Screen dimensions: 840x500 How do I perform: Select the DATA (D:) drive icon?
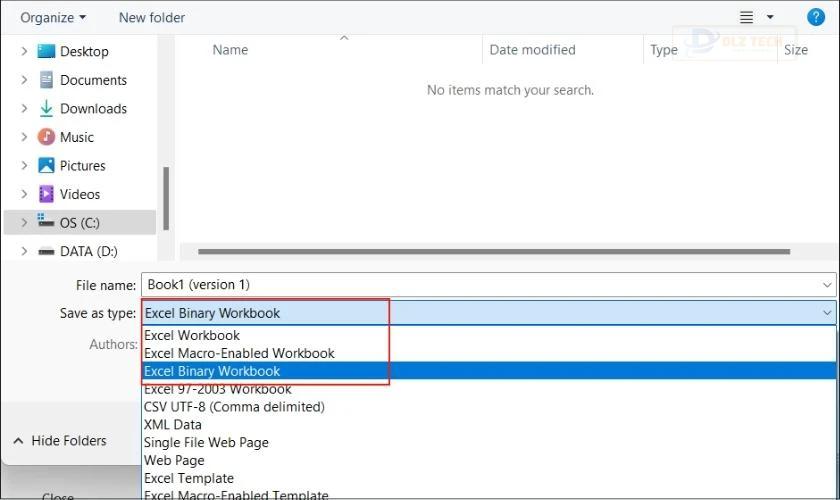(46, 251)
